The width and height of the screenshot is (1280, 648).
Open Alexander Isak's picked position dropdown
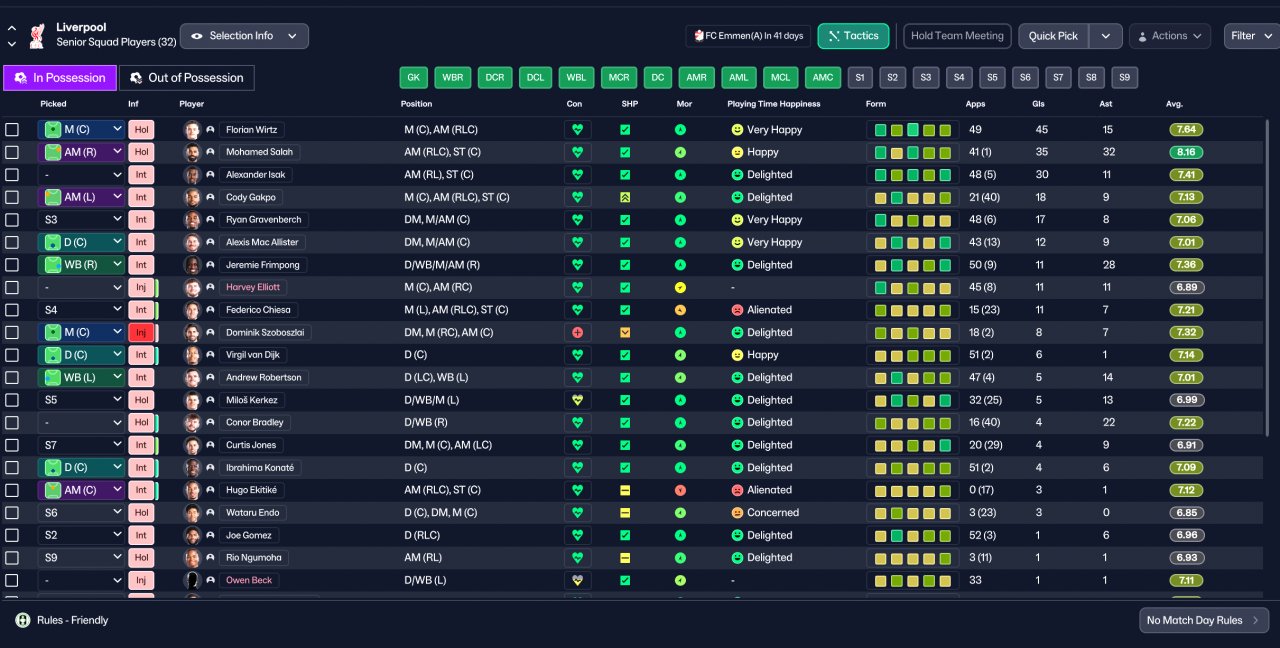[82, 175]
